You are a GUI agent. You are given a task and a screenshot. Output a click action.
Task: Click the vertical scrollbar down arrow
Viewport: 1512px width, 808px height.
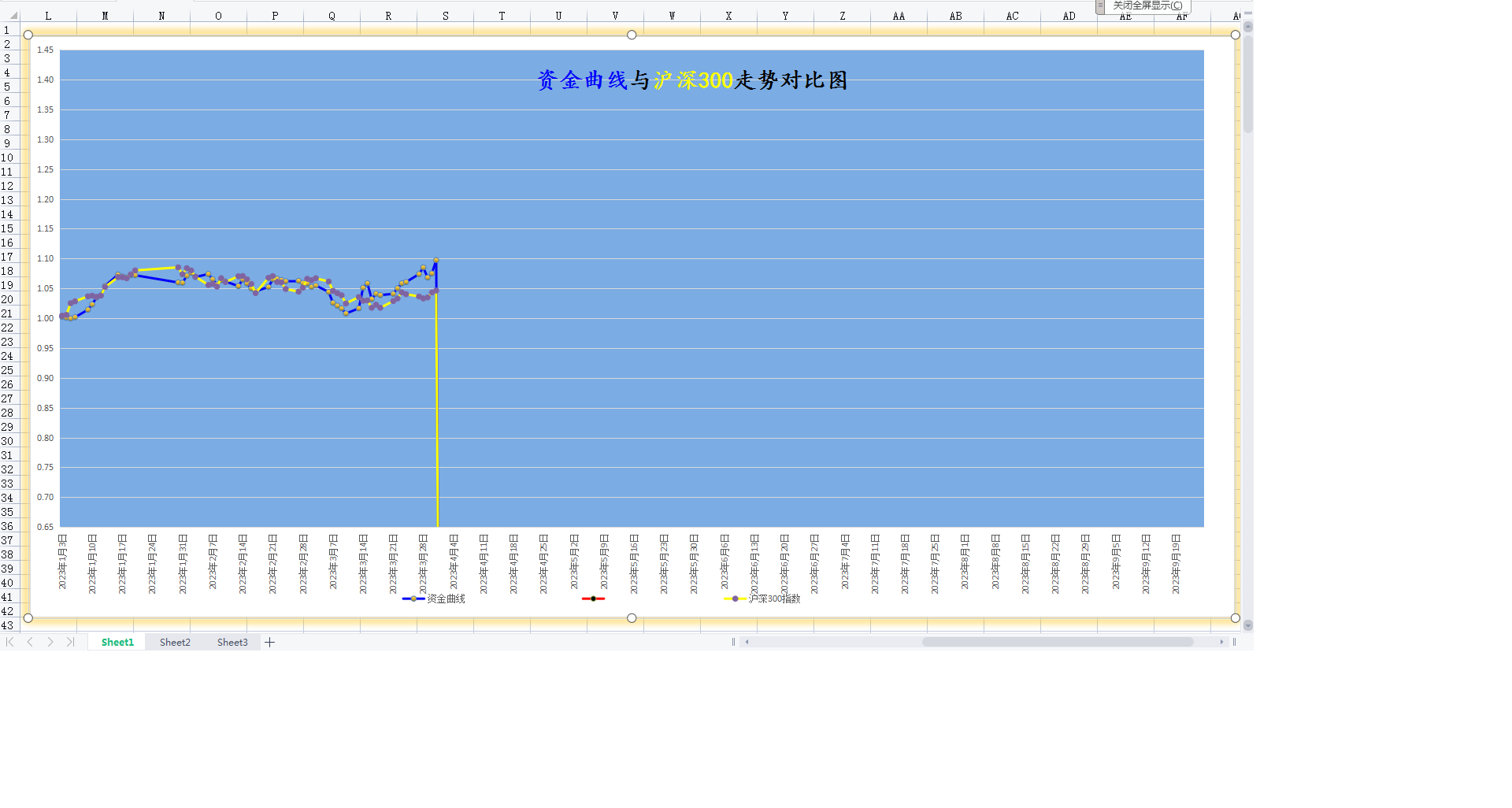pos(1247,625)
